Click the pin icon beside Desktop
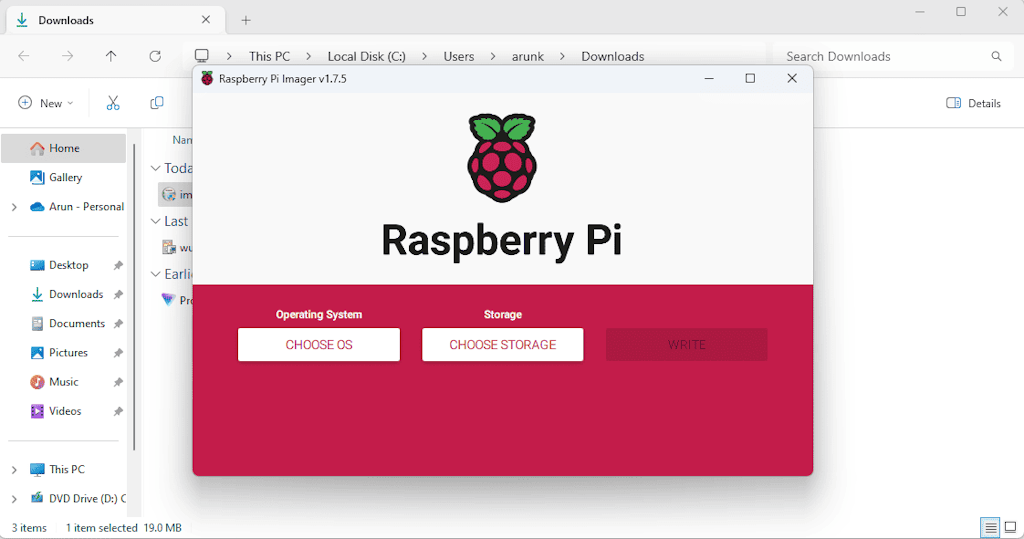The width and height of the screenshot is (1024, 539). pos(118,265)
